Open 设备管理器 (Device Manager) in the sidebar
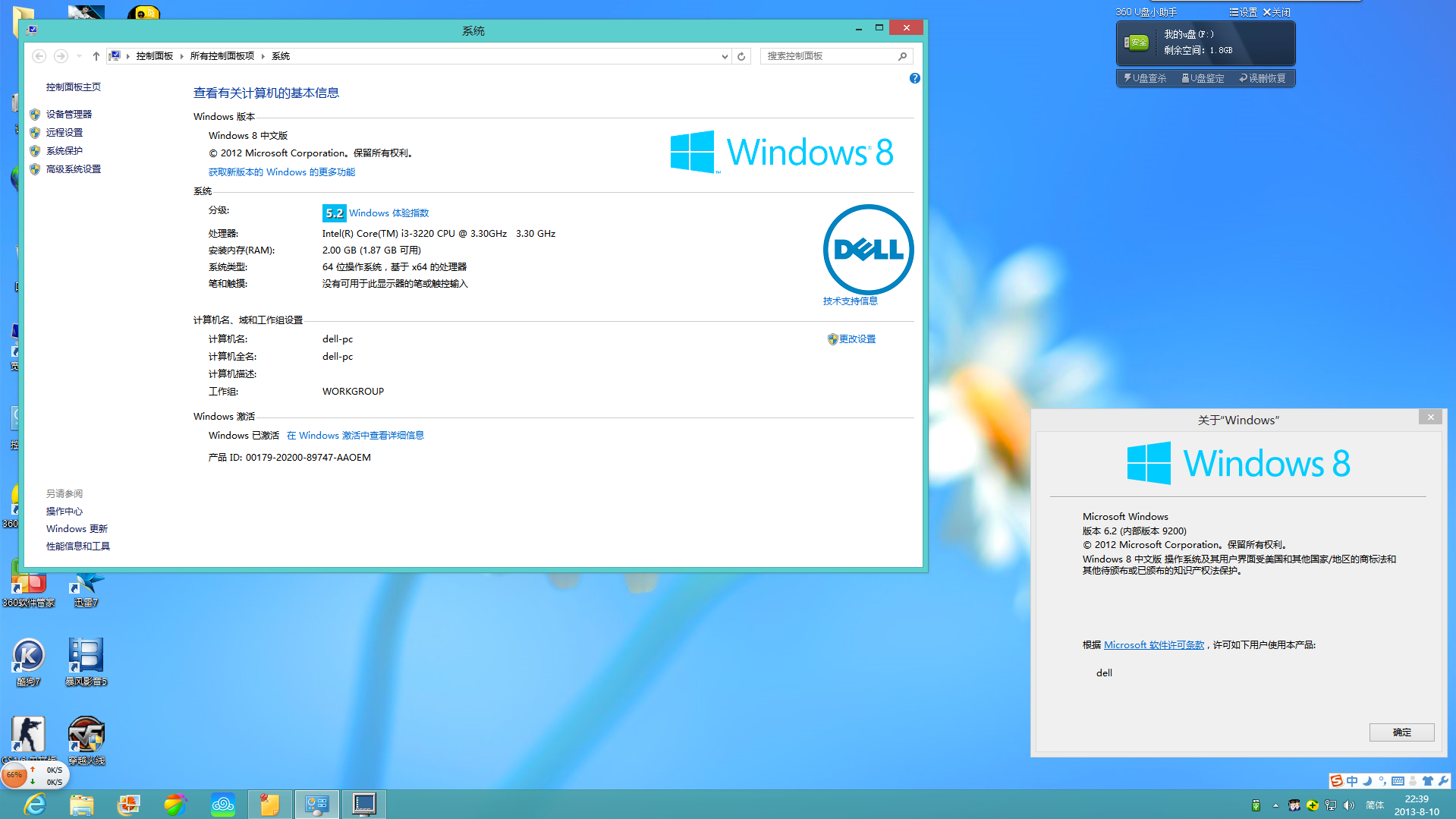The image size is (1456, 819). [x=68, y=114]
